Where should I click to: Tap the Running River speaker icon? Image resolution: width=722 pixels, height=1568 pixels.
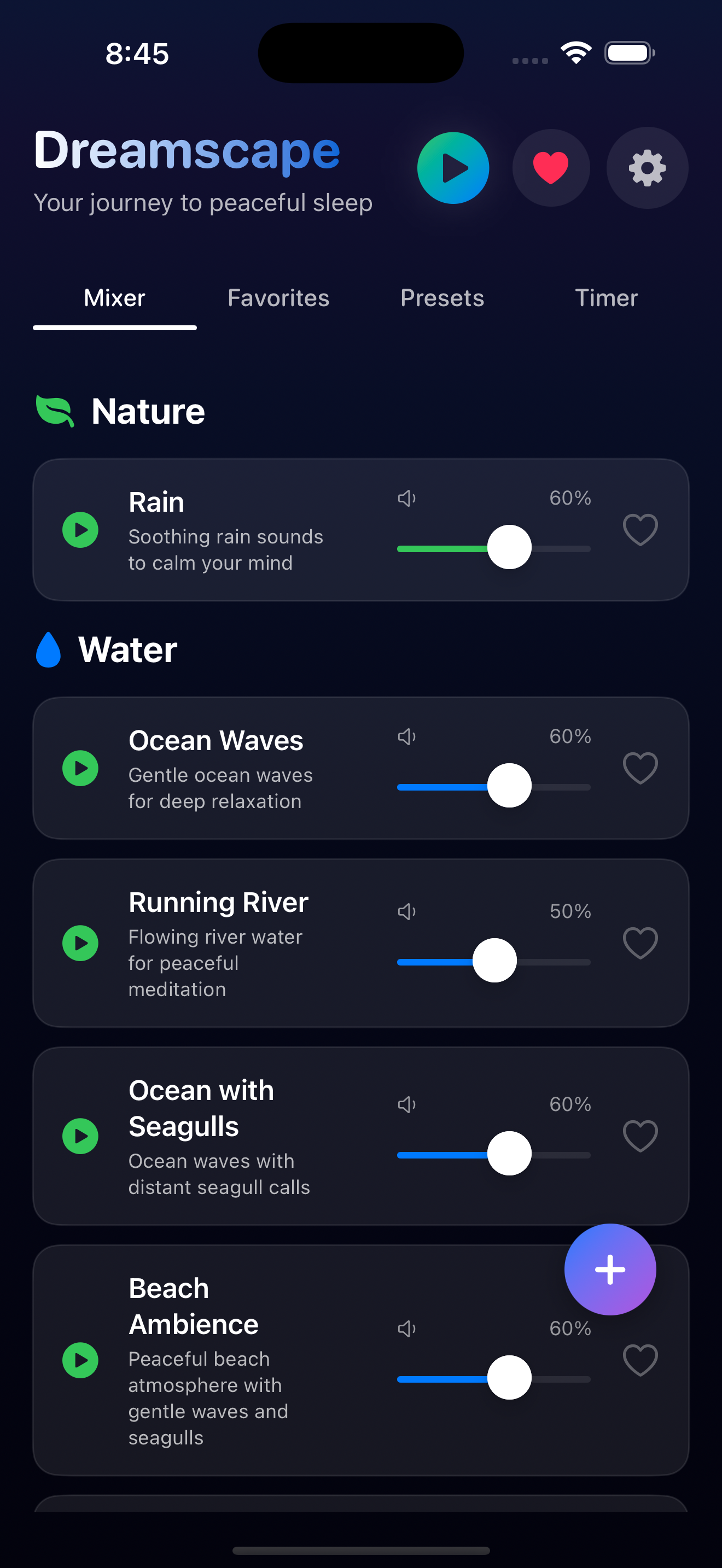click(406, 911)
